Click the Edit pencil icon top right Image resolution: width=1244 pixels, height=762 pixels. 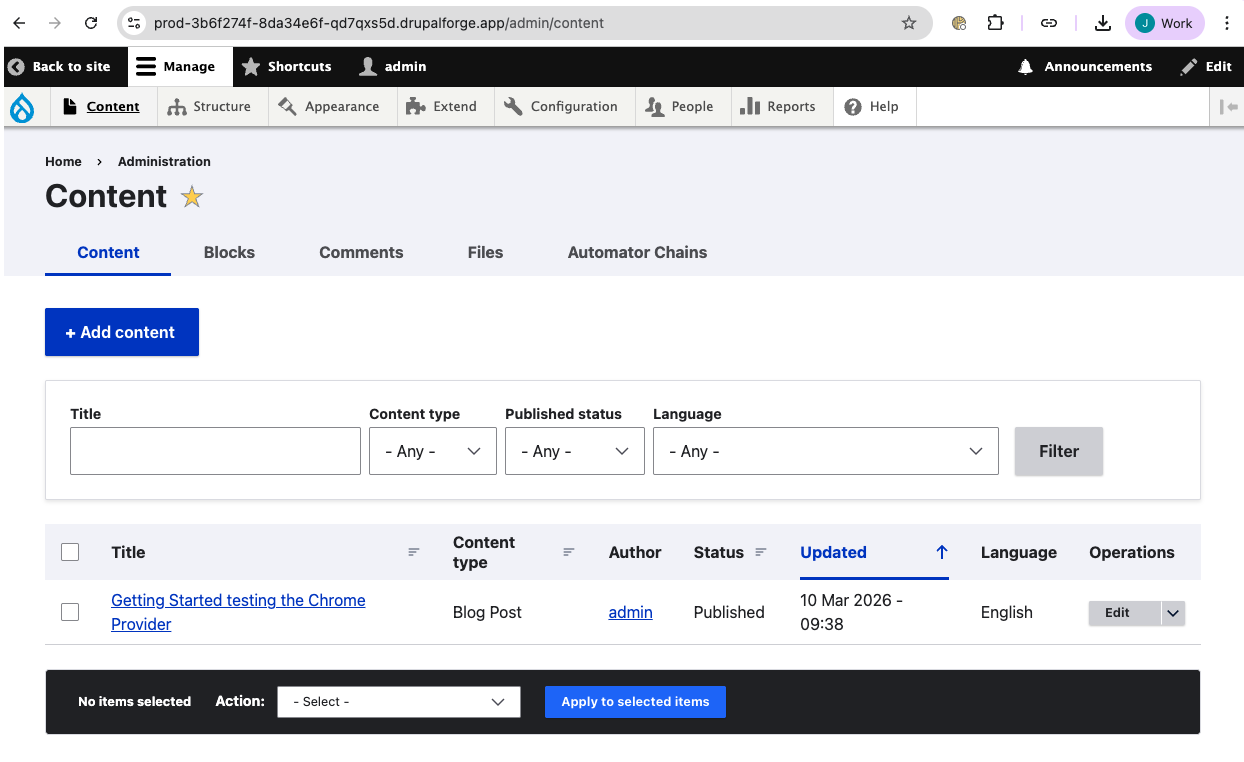click(1189, 66)
